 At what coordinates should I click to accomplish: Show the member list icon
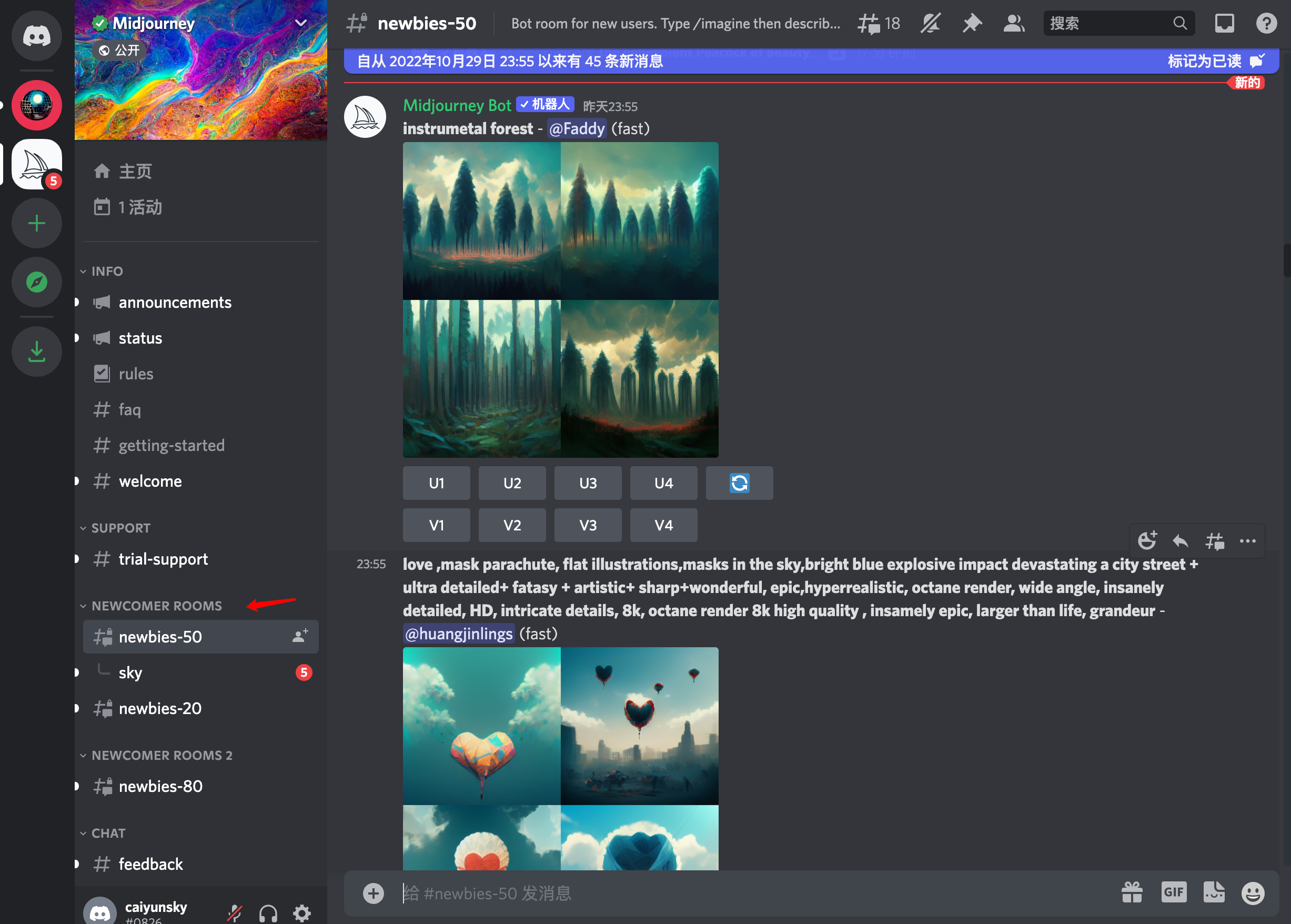[x=1013, y=23]
